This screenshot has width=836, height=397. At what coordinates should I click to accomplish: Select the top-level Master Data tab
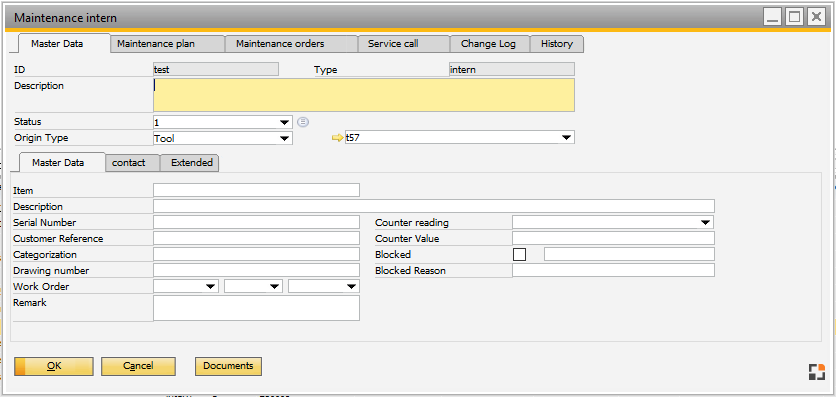pos(64,44)
